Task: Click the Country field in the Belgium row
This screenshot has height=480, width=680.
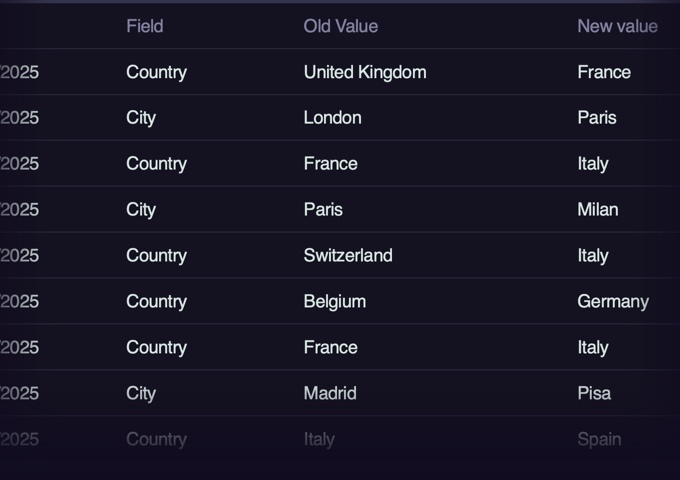Action: pos(156,302)
